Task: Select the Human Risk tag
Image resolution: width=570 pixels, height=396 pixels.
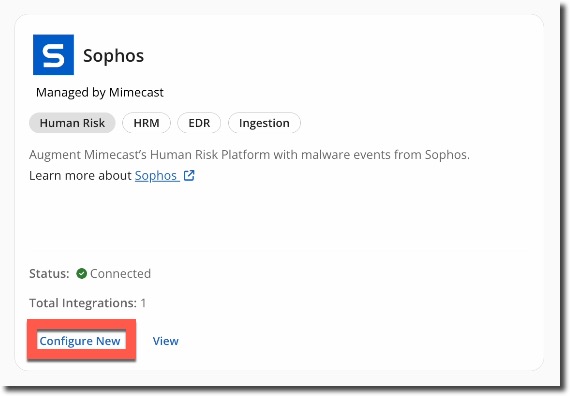Action: click(x=72, y=123)
